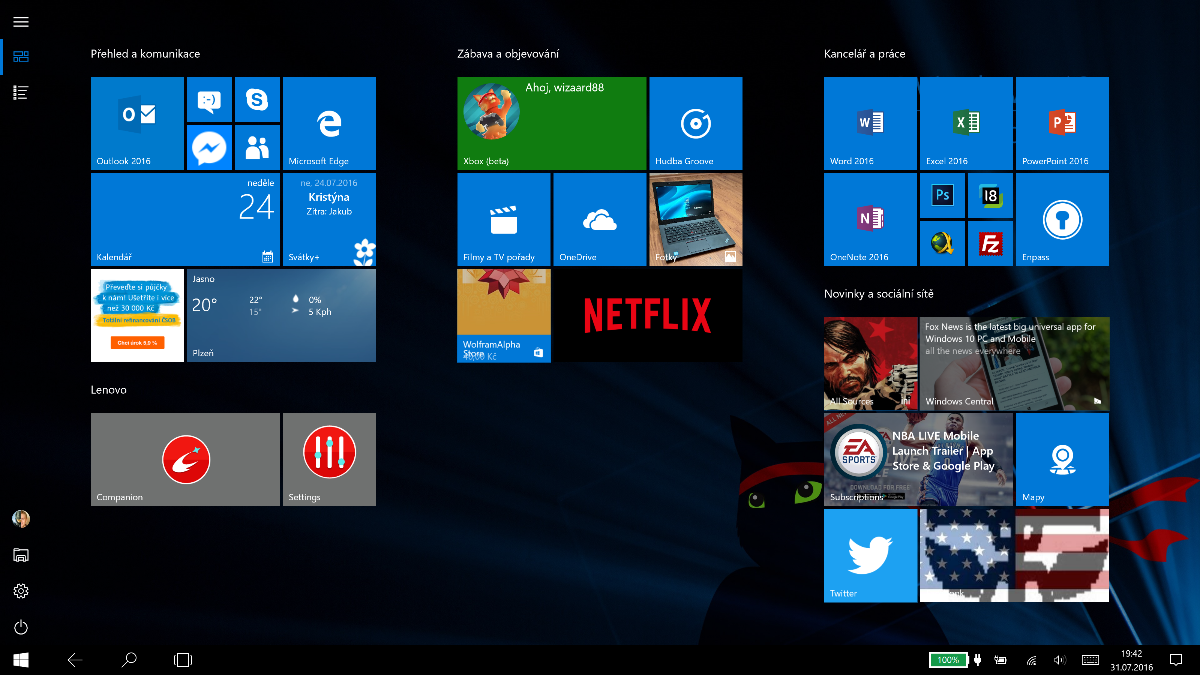Screen dimensions: 1200x675
Task: Open the Skype small tile
Action: [x=257, y=99]
